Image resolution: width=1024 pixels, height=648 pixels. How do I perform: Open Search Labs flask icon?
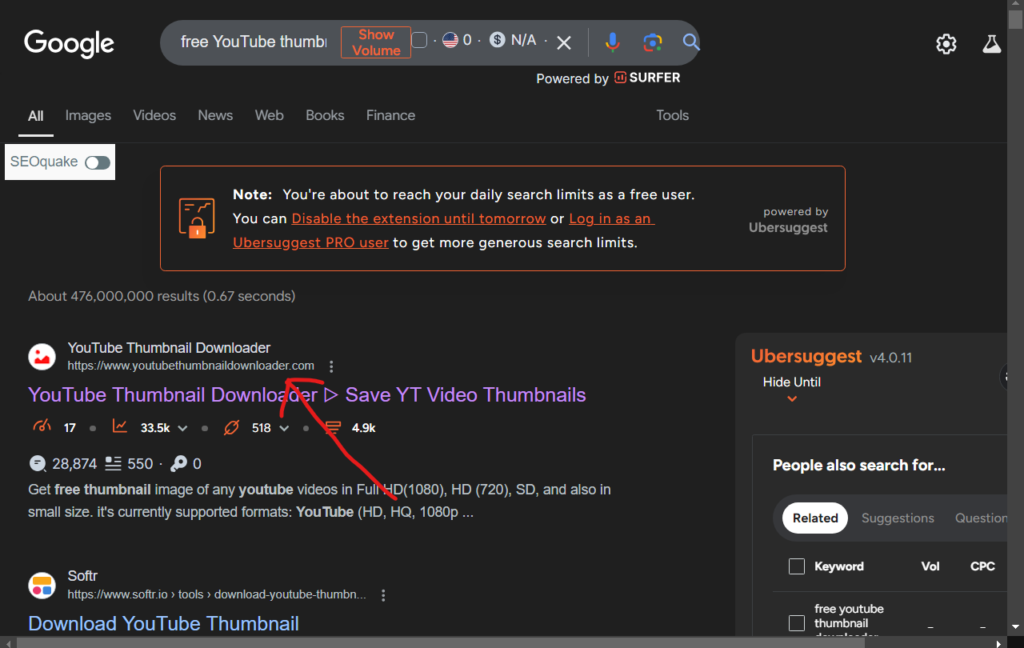[991, 44]
